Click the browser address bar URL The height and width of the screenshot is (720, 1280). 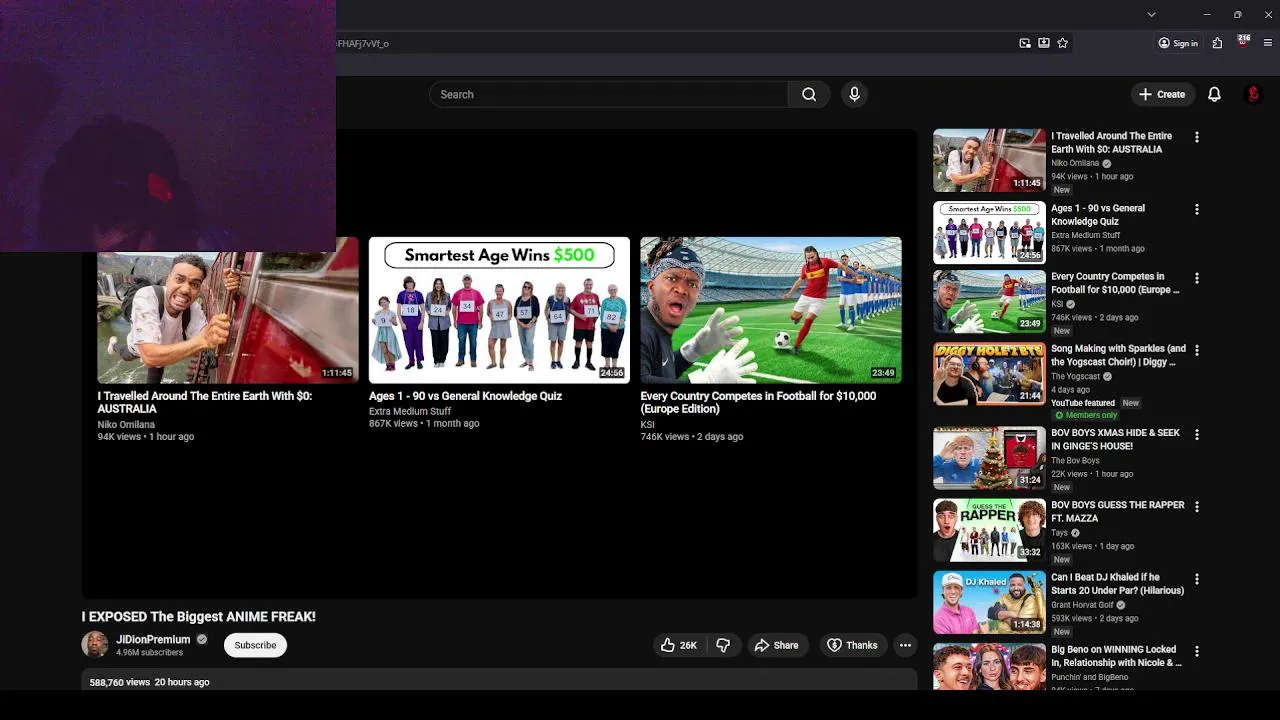point(363,44)
